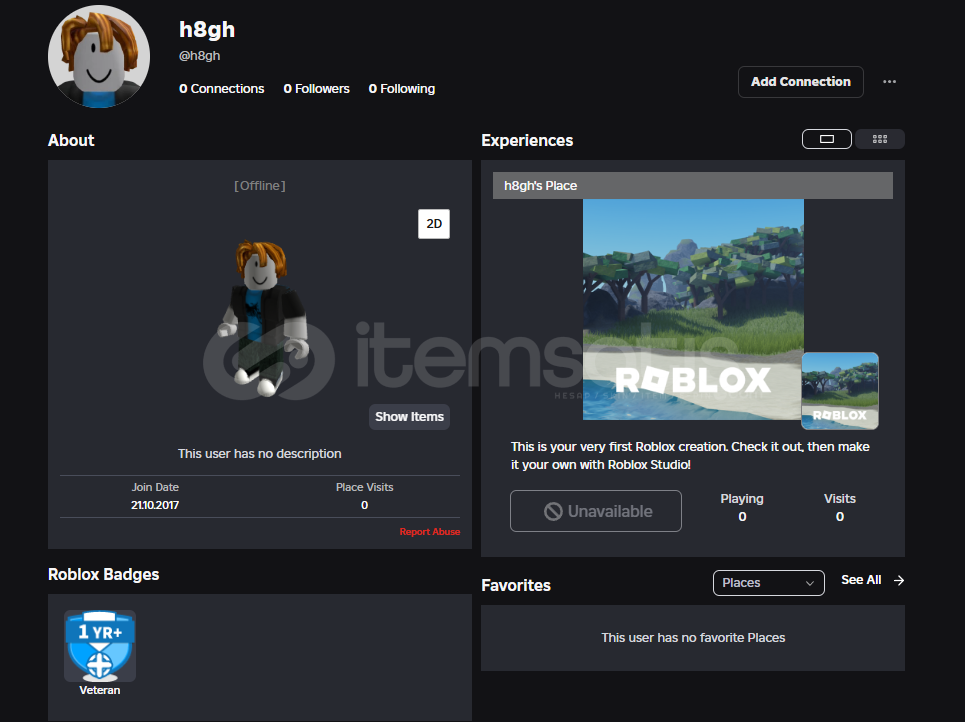Open the 0 Connections list
The height and width of the screenshot is (722, 965).
pos(222,89)
